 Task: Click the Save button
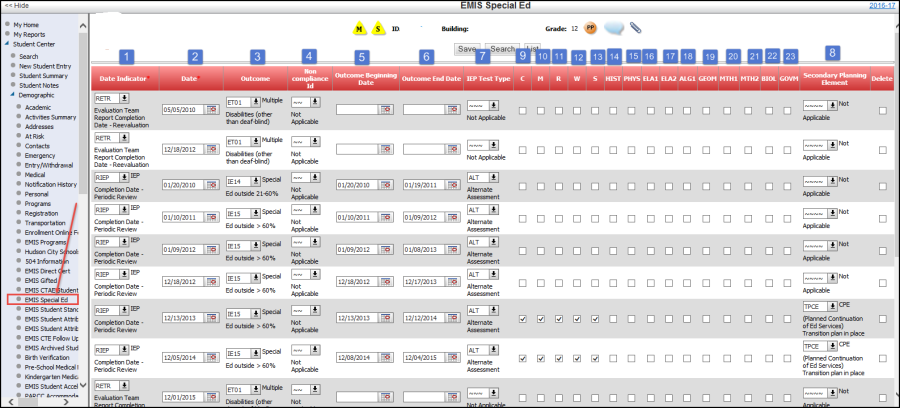coord(467,48)
